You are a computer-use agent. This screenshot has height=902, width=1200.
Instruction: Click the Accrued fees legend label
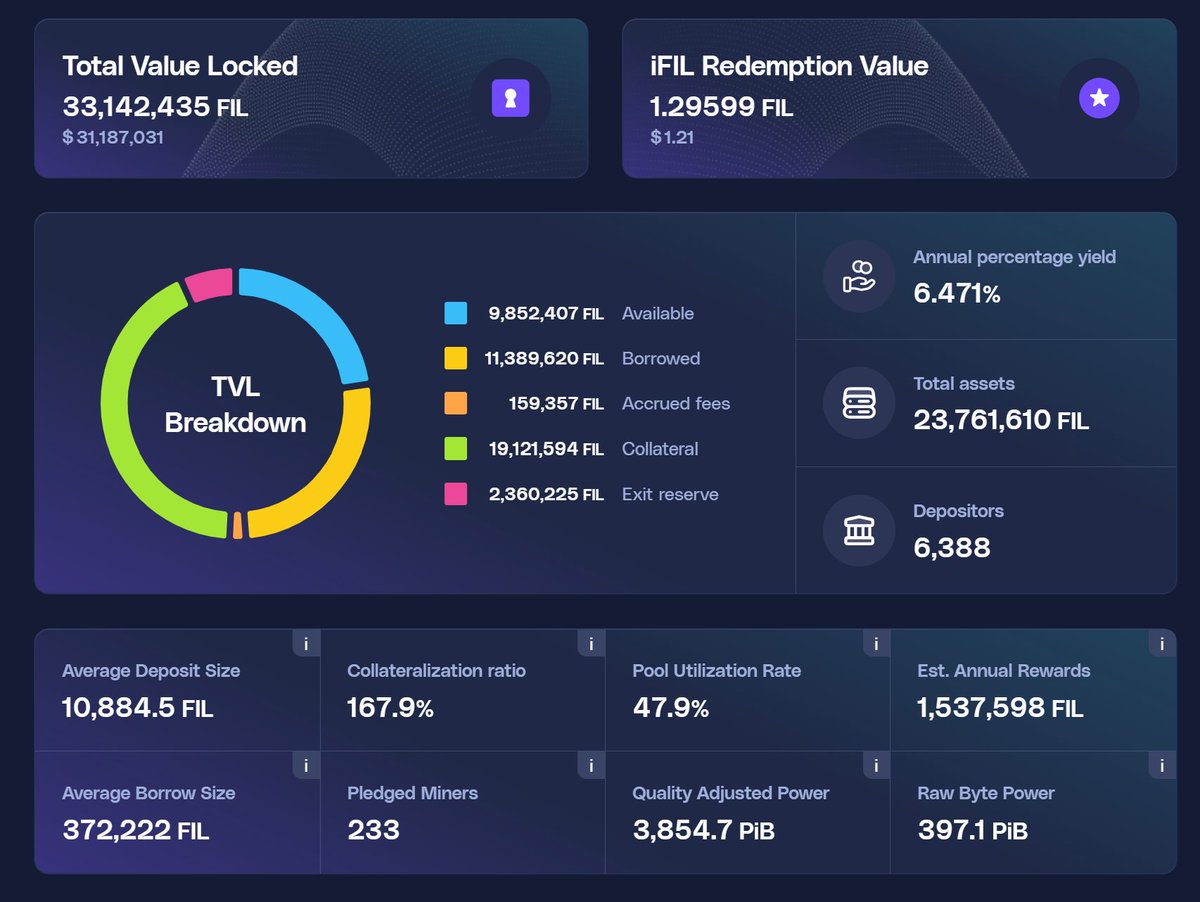(676, 404)
